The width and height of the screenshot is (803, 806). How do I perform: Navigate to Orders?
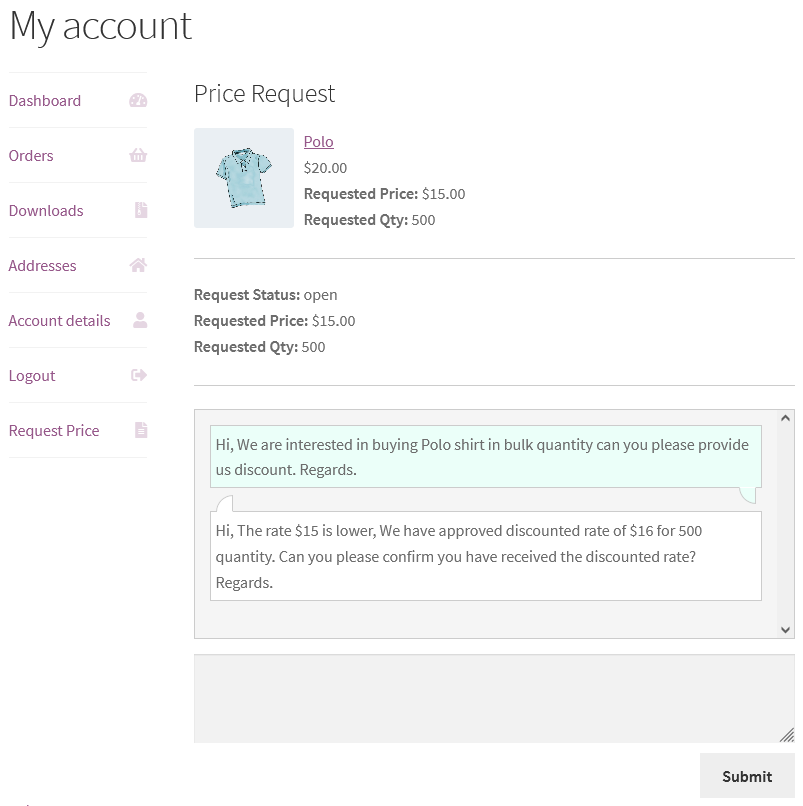(x=30, y=155)
